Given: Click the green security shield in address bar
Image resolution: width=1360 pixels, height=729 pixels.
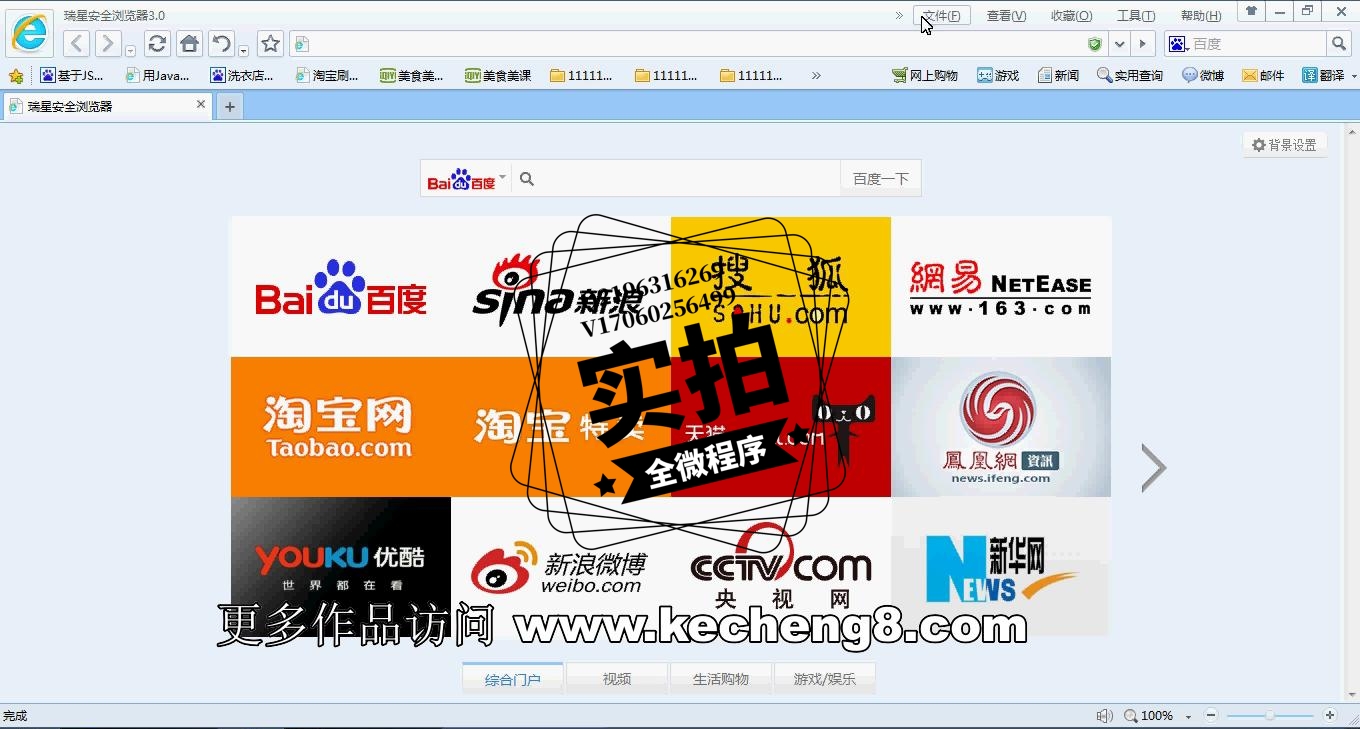Looking at the screenshot, I should (1095, 44).
